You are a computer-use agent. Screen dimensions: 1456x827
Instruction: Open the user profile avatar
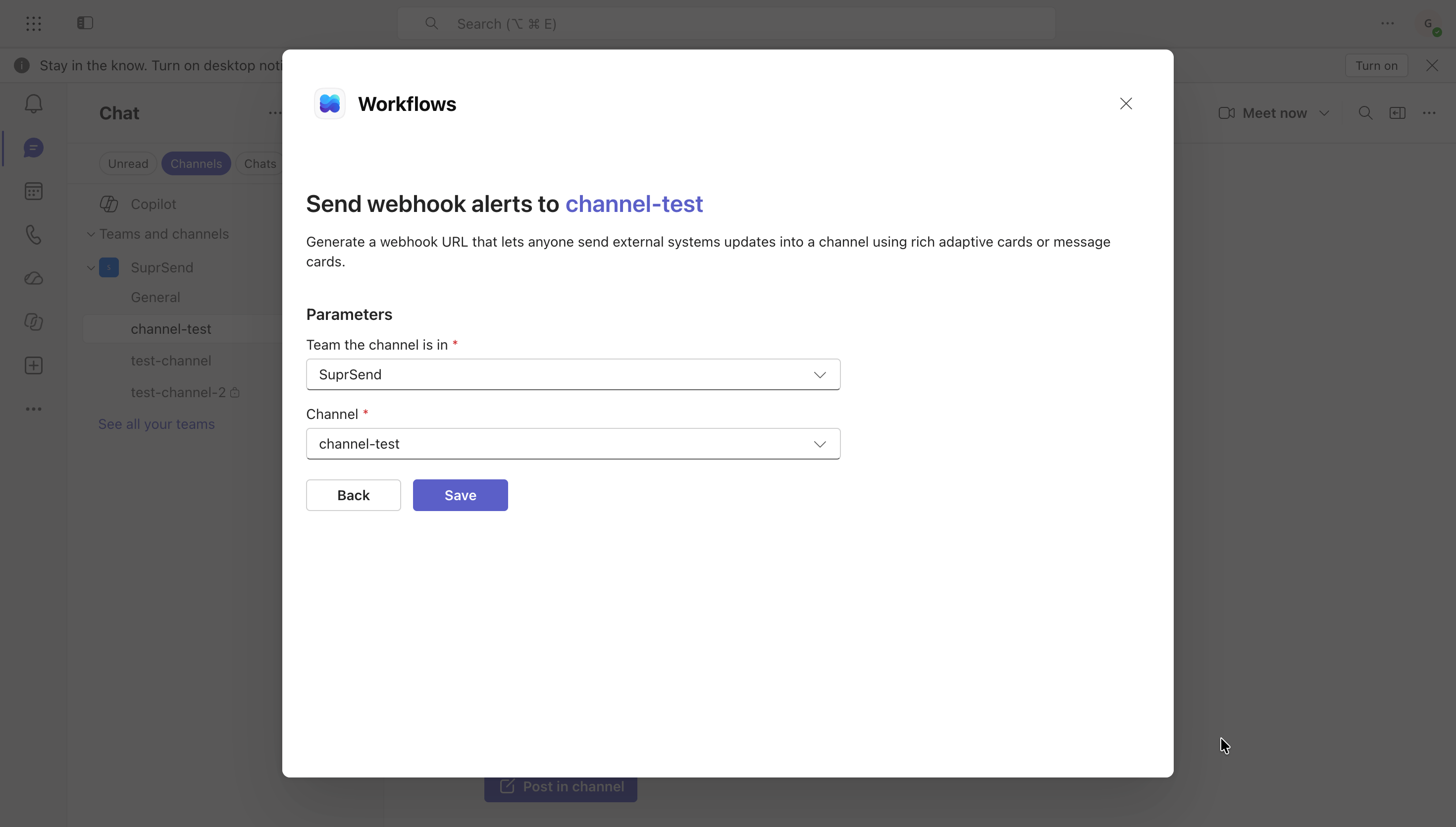[x=1429, y=24]
